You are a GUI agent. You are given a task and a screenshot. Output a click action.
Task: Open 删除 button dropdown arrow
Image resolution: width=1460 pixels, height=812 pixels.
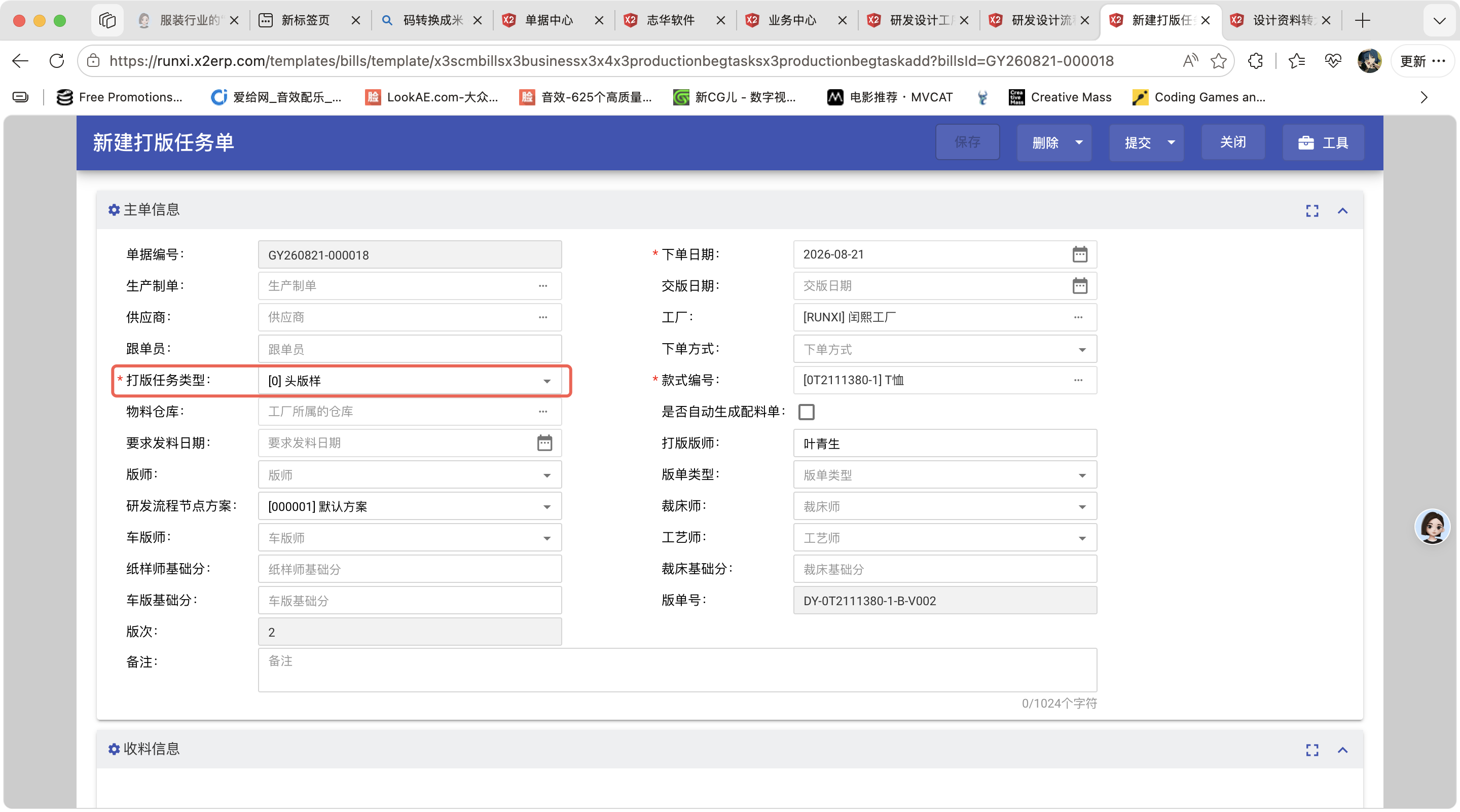[x=1079, y=142]
